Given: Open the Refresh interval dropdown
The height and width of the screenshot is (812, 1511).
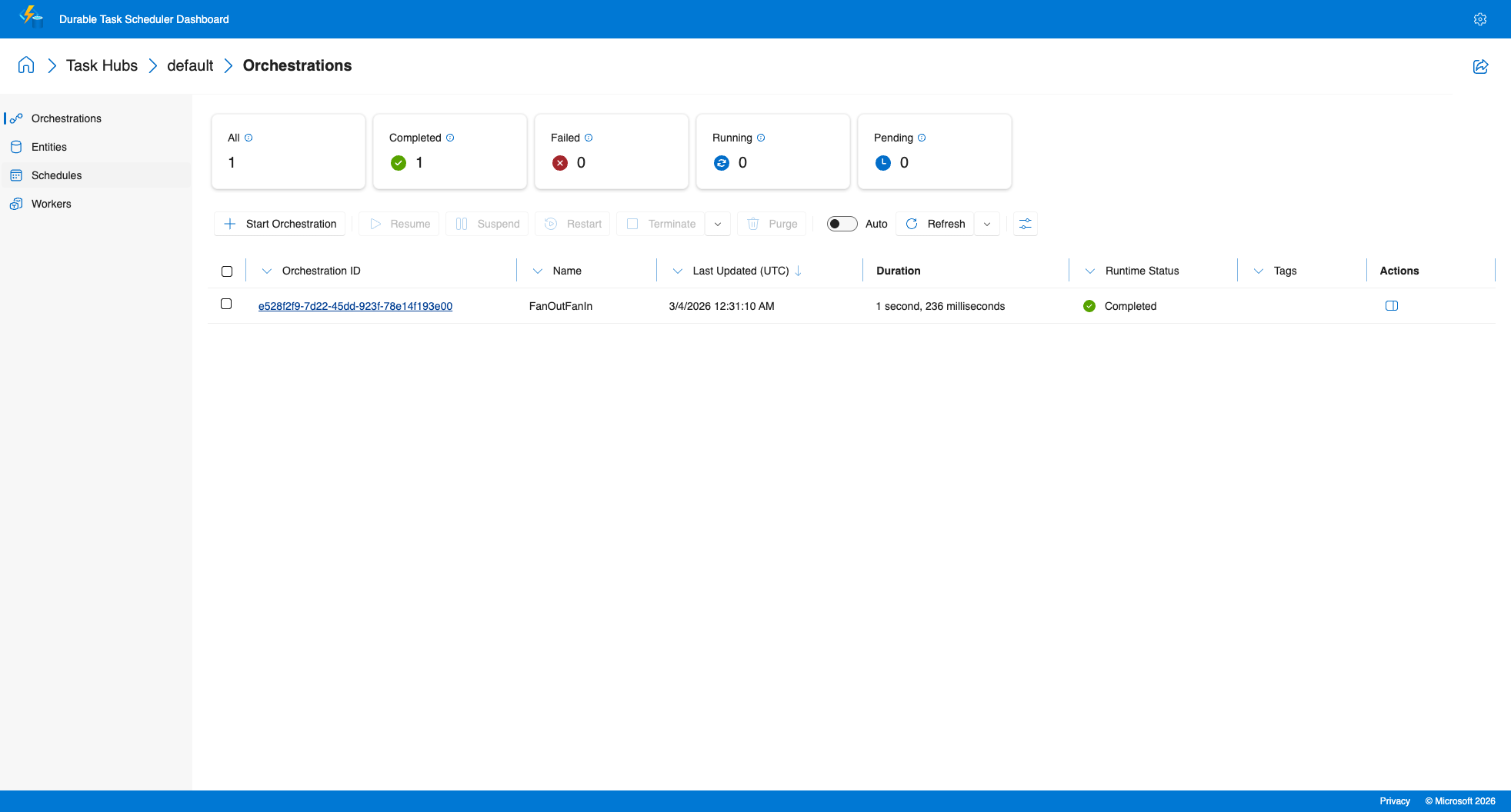Looking at the screenshot, I should tap(987, 224).
